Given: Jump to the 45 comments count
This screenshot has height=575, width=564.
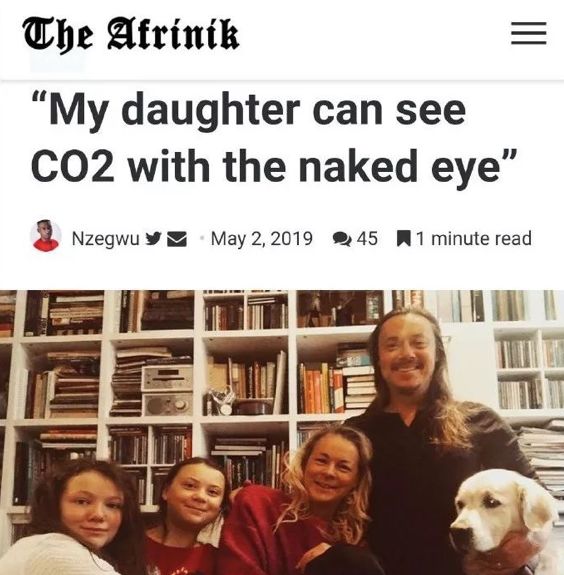Looking at the screenshot, I should (x=367, y=239).
